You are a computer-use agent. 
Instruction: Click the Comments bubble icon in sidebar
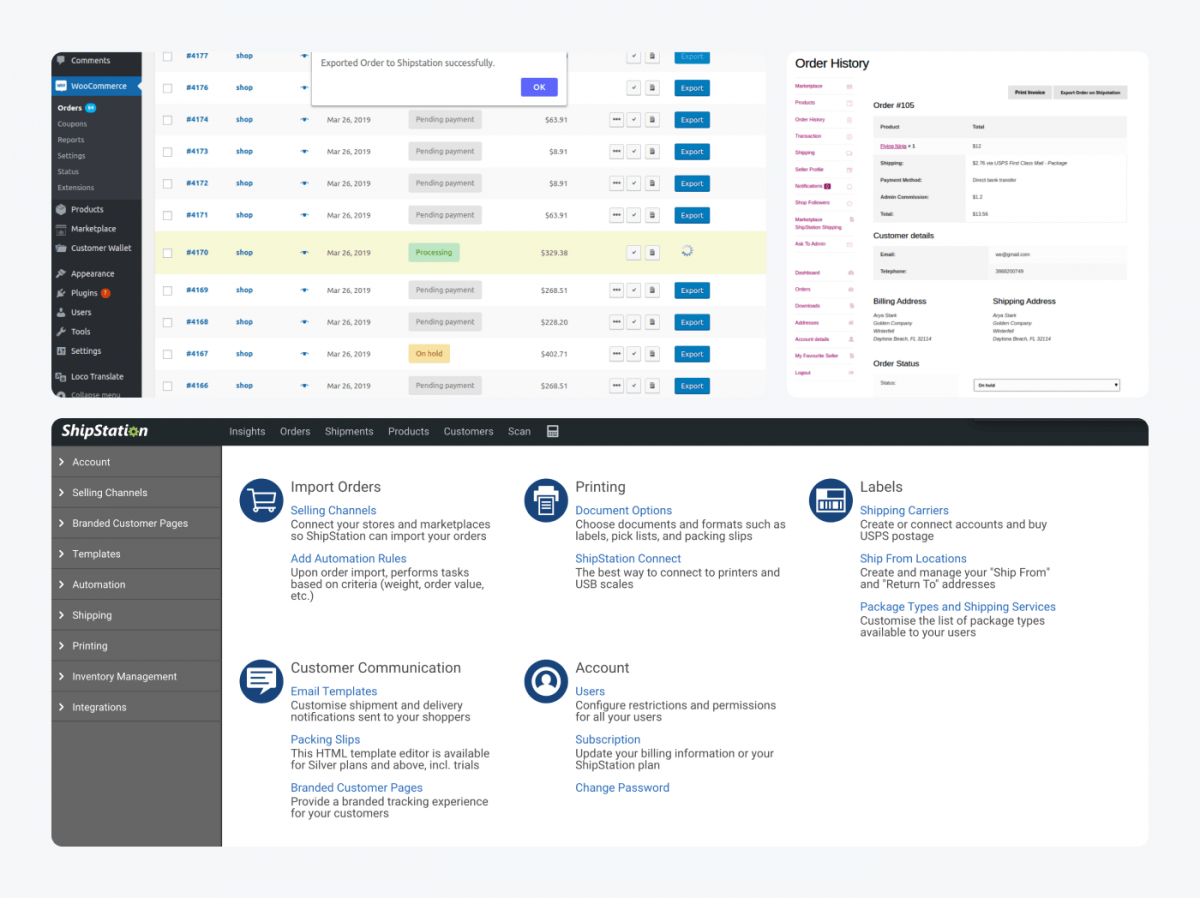click(x=61, y=60)
